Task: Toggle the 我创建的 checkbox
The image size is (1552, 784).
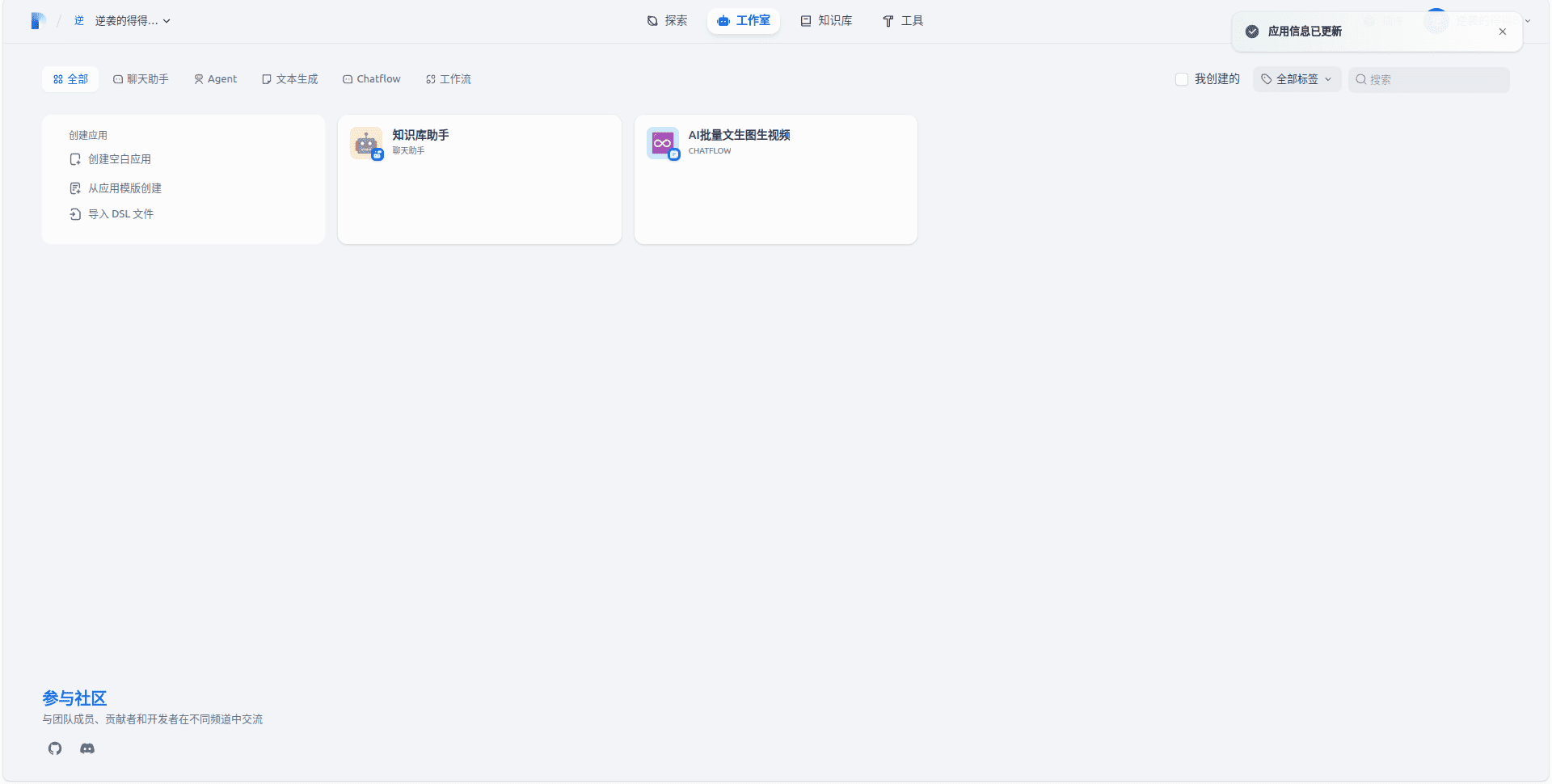Action: pyautogui.click(x=1182, y=79)
